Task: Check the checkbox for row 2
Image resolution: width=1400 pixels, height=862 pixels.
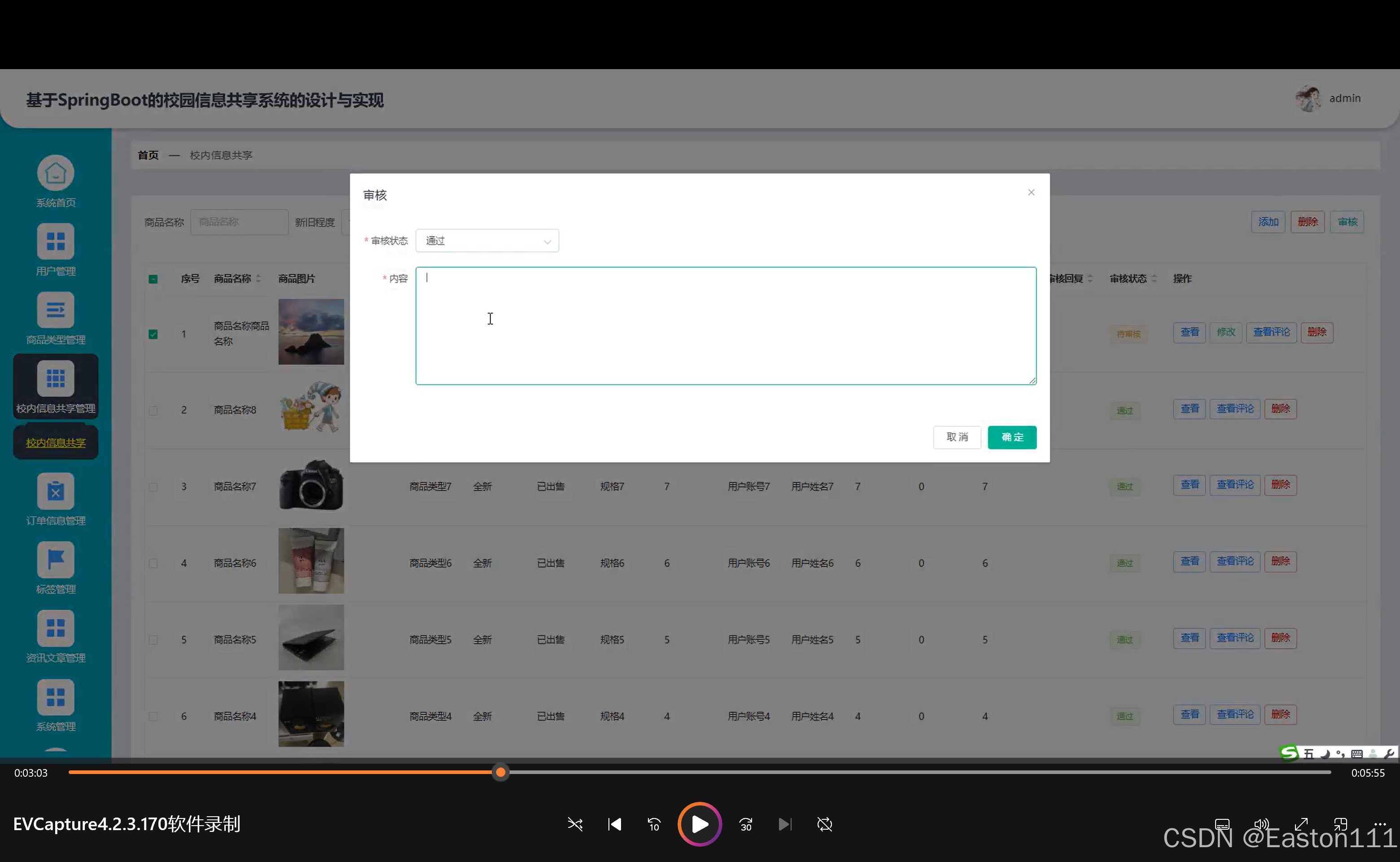Action: (x=153, y=410)
